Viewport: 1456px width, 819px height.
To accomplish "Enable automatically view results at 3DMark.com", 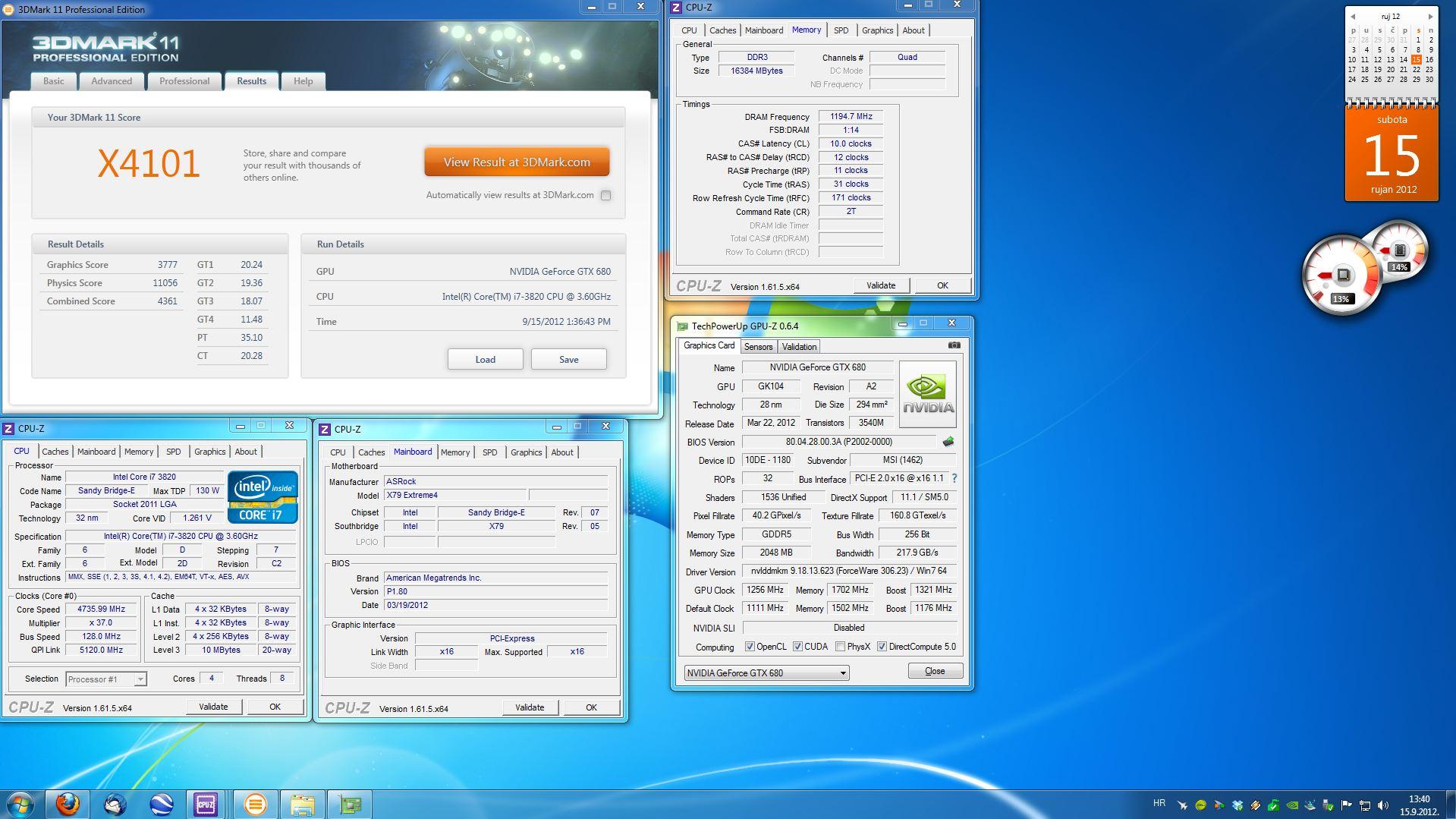I will tap(605, 196).
